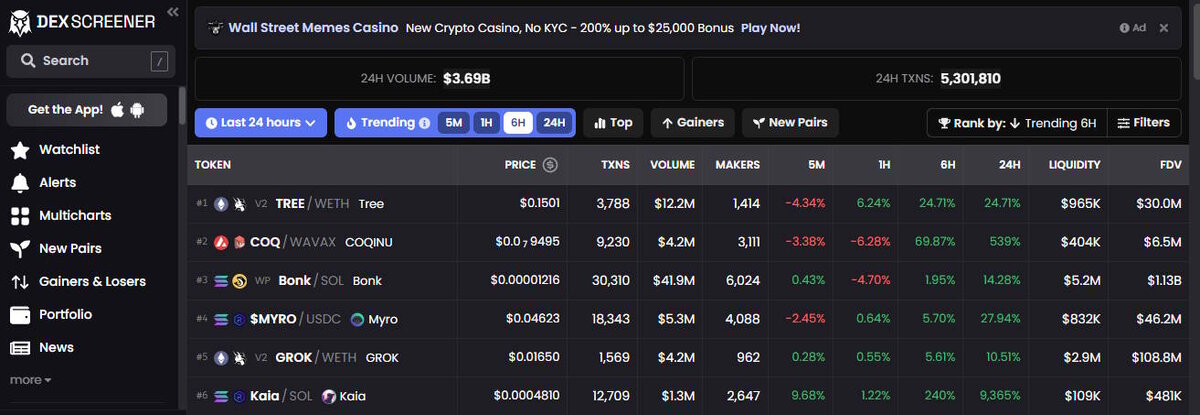Select the 6H trending timeframe
The height and width of the screenshot is (415, 1200).
(518, 123)
